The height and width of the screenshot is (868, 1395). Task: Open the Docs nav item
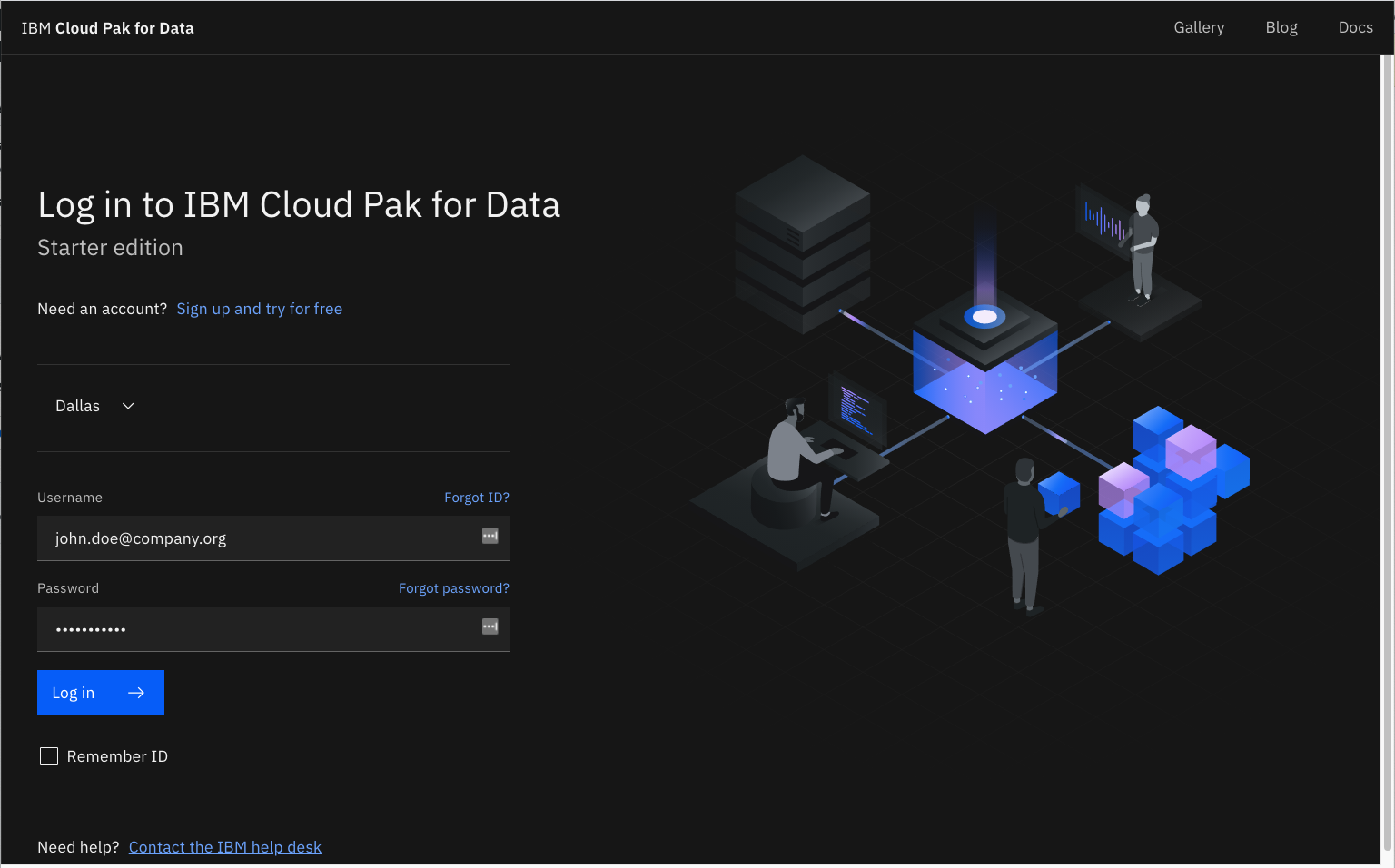[x=1355, y=27]
